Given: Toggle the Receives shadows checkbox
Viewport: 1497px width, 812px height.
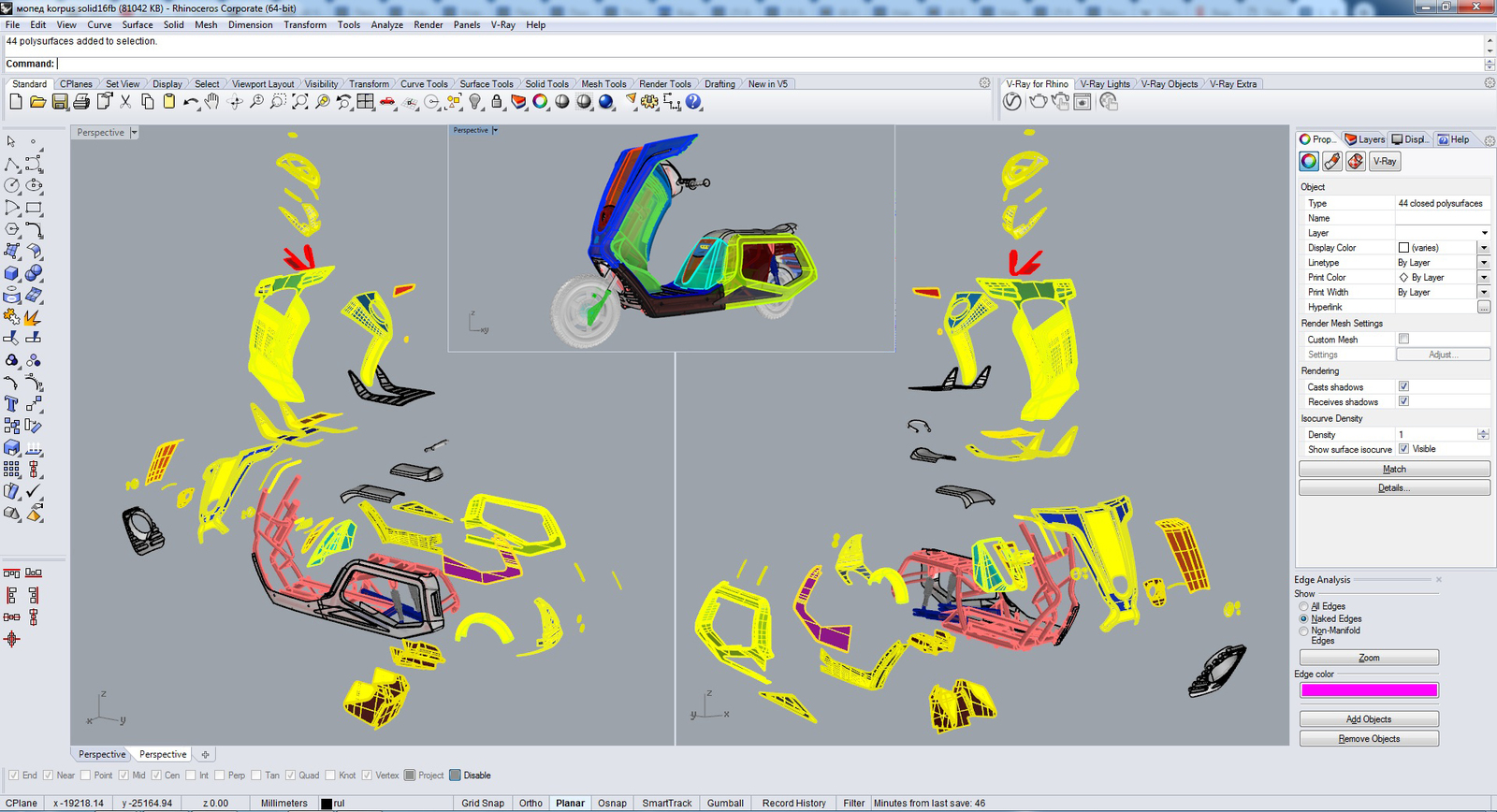Looking at the screenshot, I should point(1403,401).
